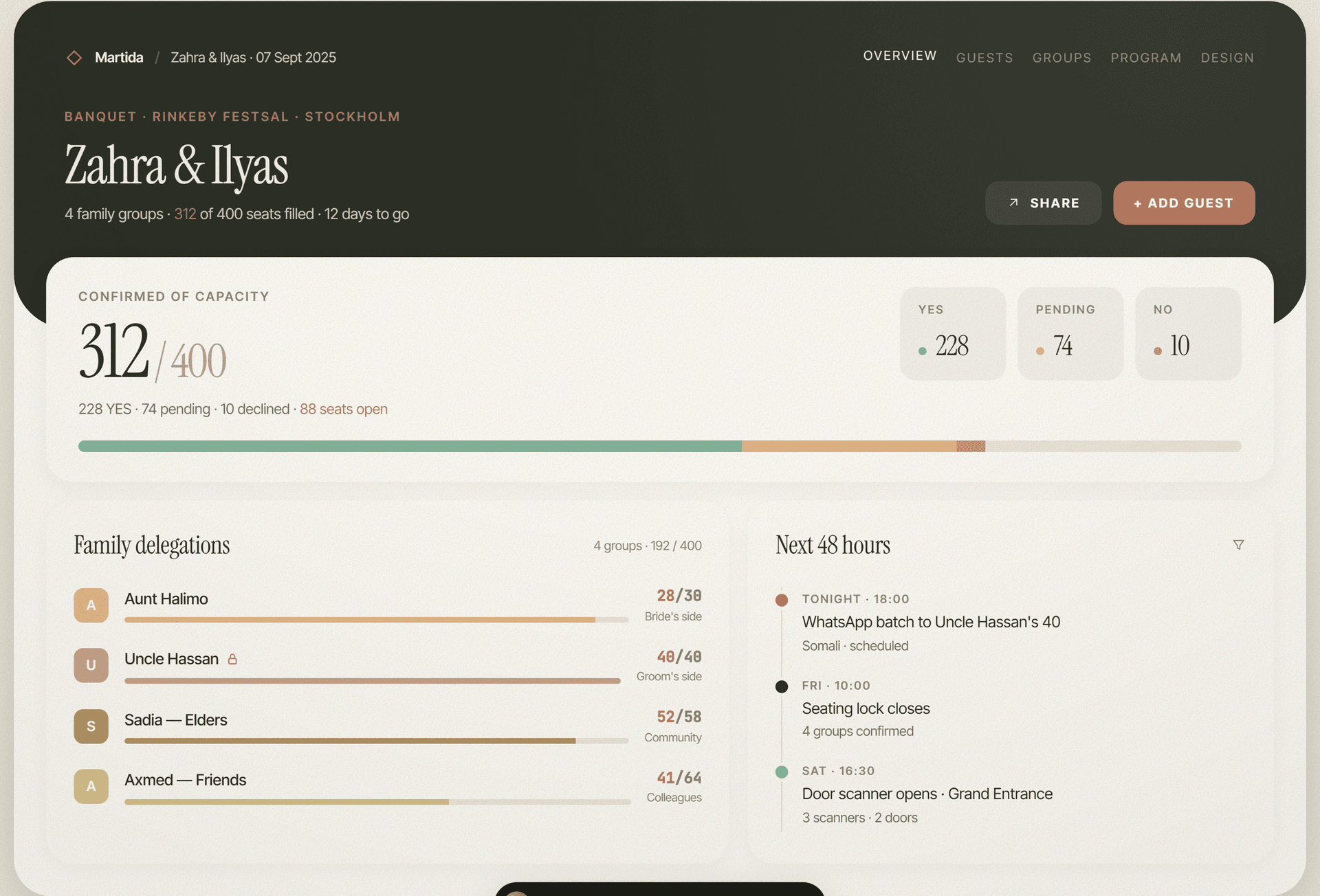Click the 88 seats open link
Viewport: 1320px width, 896px height.
tap(343, 410)
